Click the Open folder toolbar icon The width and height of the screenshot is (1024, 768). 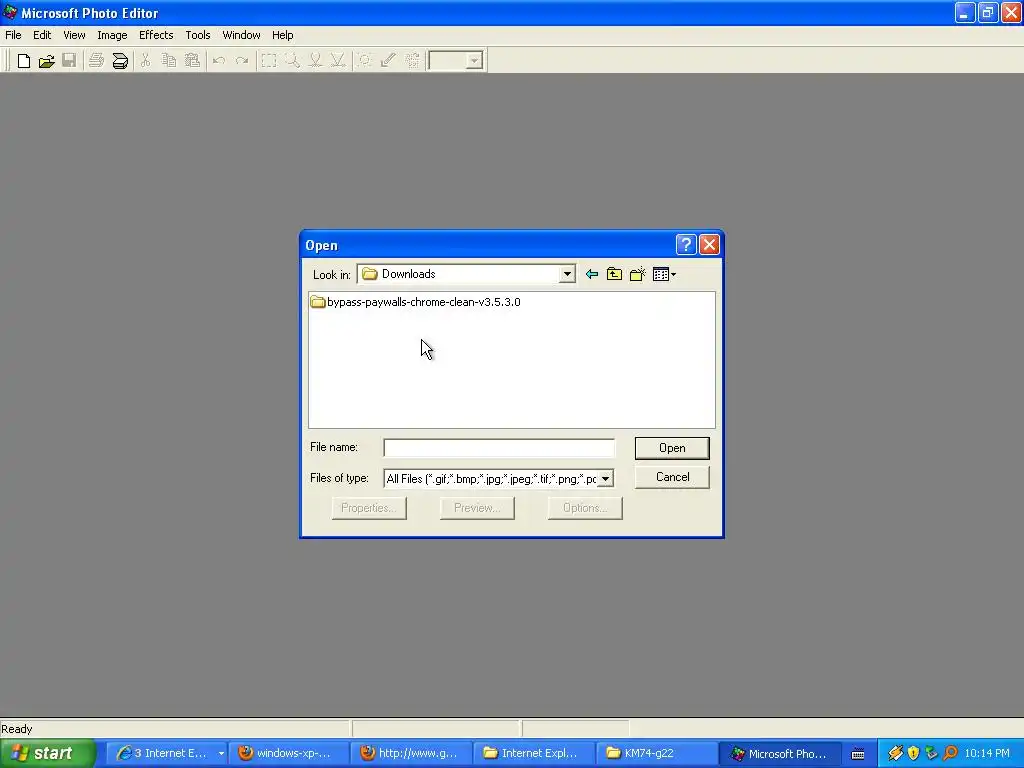[46, 61]
